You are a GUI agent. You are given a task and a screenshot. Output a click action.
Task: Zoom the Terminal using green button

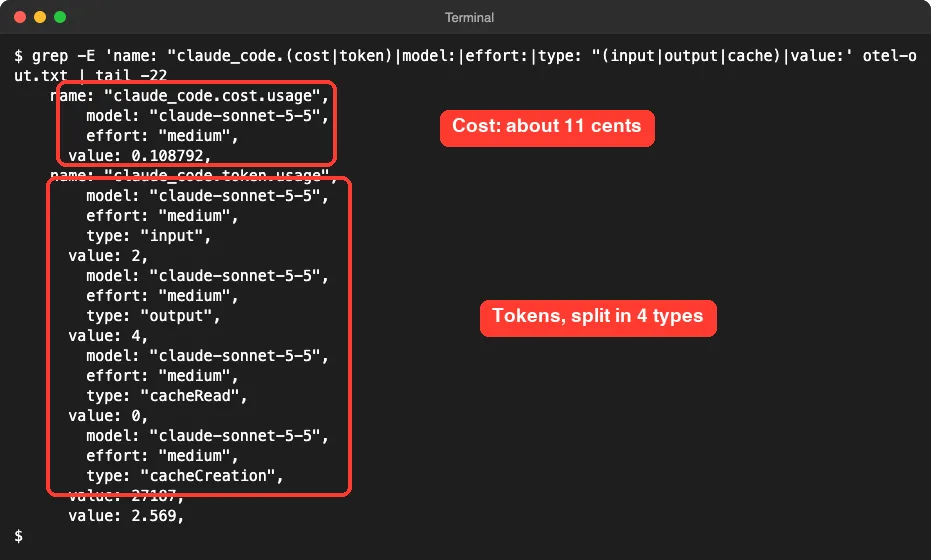coord(60,17)
